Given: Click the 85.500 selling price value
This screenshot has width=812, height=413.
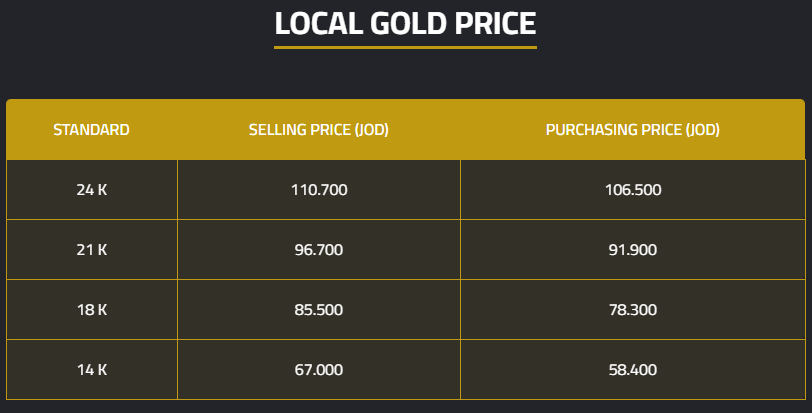Looking at the screenshot, I should pos(318,310).
